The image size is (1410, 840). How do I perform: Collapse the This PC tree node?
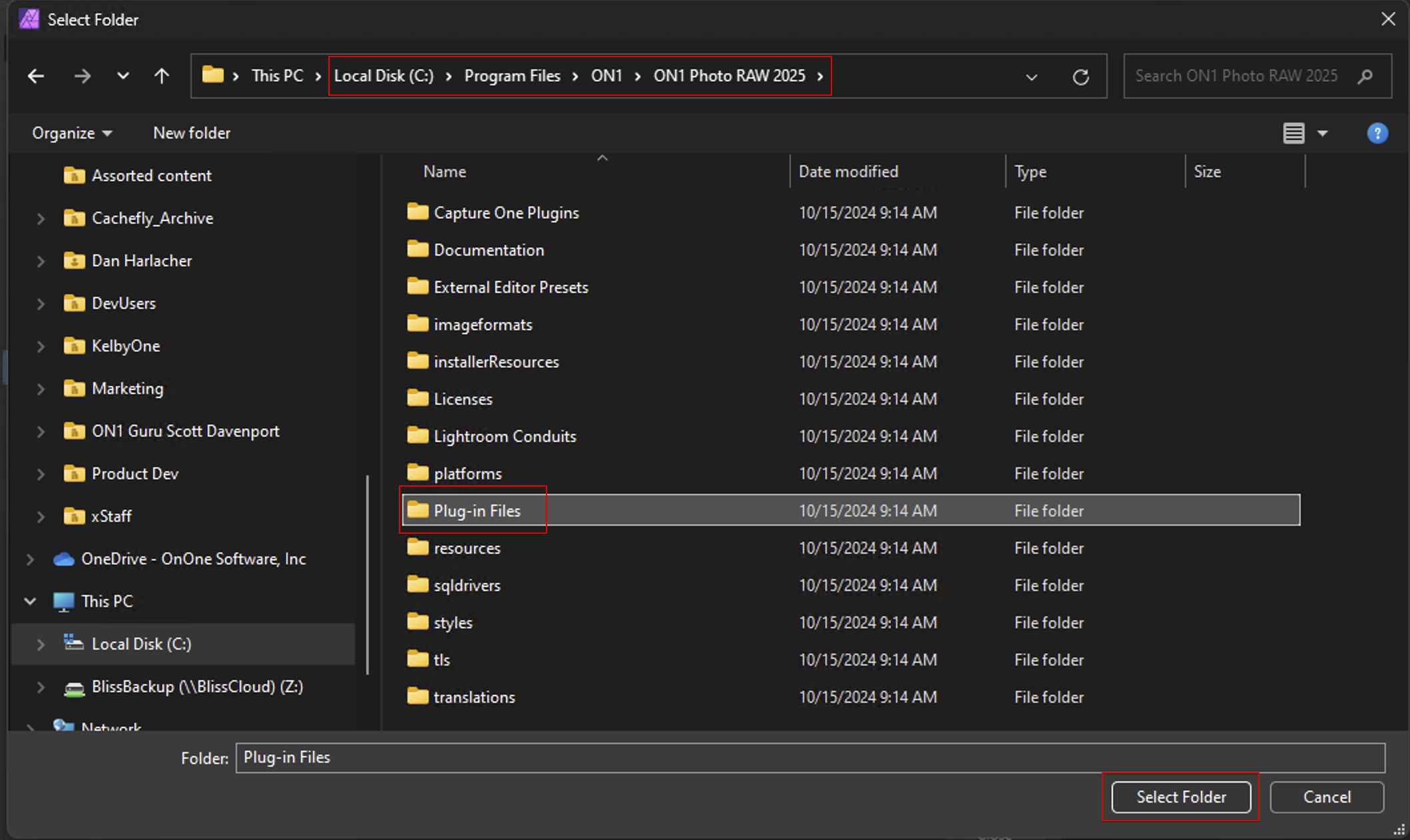click(x=30, y=602)
